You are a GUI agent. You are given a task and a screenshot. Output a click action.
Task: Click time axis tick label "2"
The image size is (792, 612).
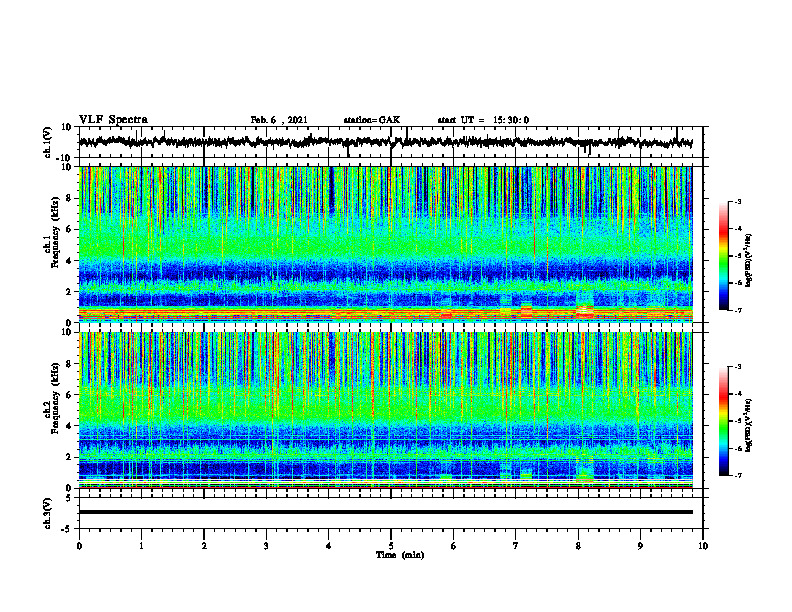tap(204, 546)
